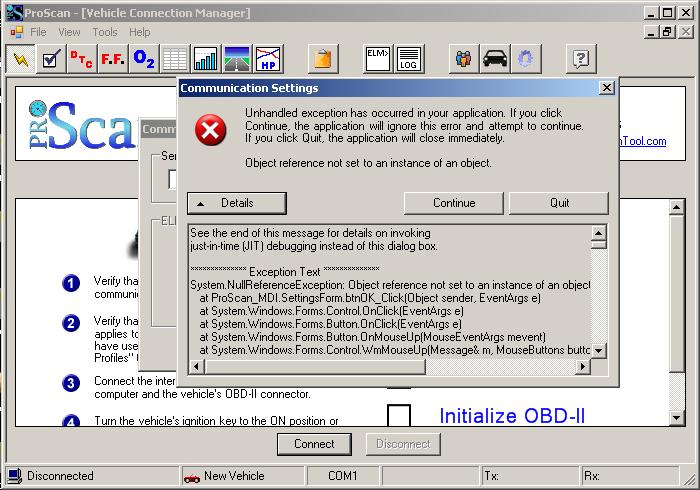The width and height of the screenshot is (700, 490).
Task: Click the readiness checkmark toolbar icon
Action: pyautogui.click(x=51, y=60)
